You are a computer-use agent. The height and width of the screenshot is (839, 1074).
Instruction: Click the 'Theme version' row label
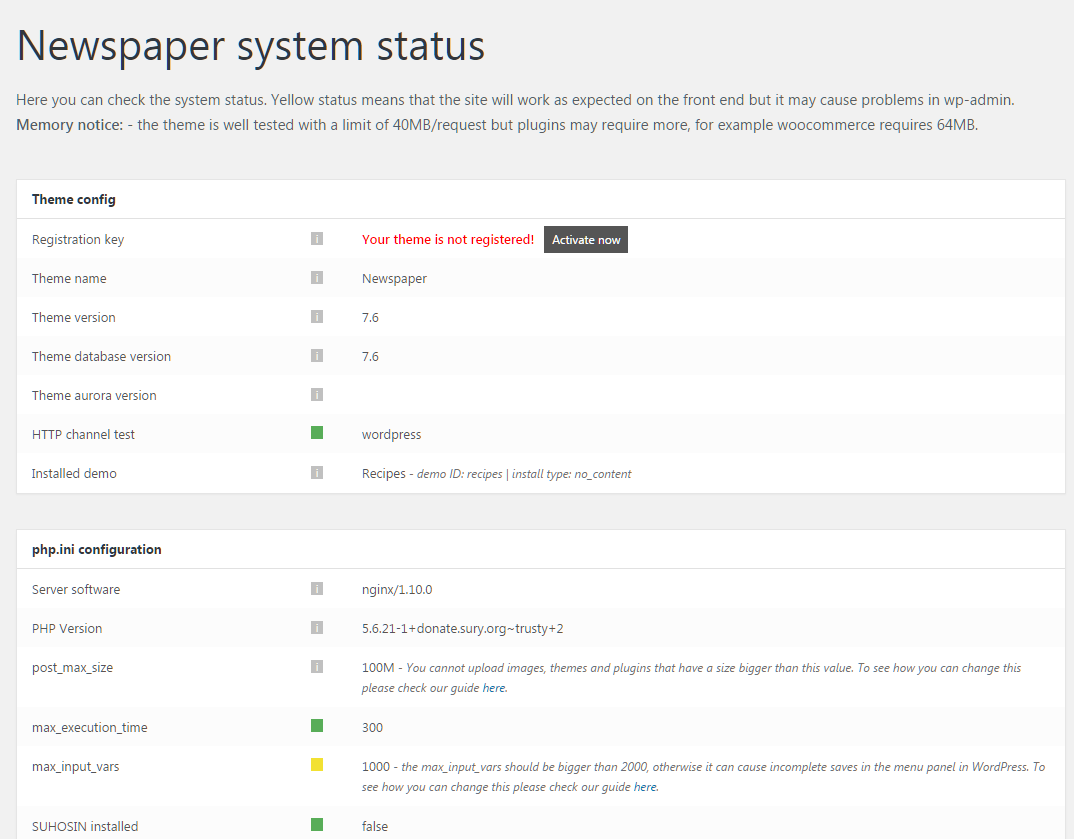pos(73,317)
